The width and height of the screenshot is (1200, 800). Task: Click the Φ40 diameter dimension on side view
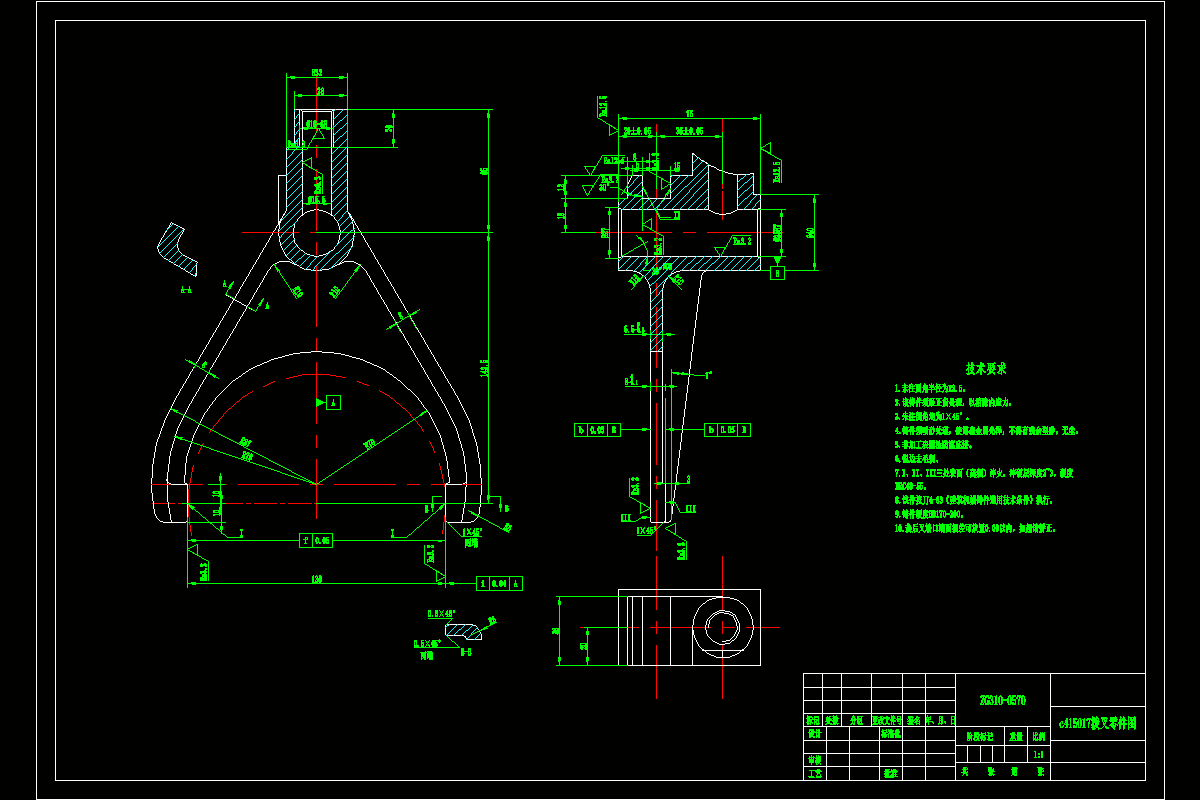811,232
